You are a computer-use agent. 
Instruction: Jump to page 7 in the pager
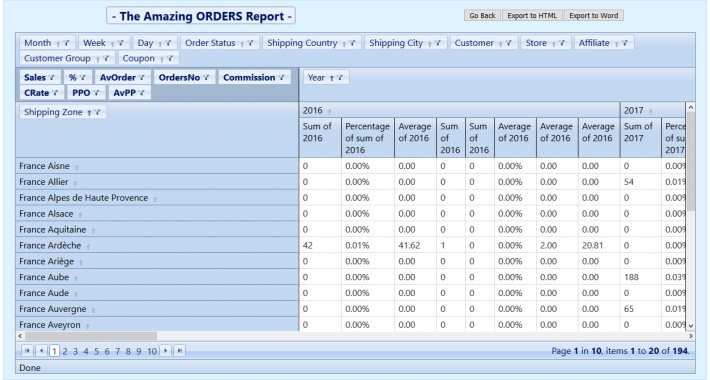pos(117,351)
